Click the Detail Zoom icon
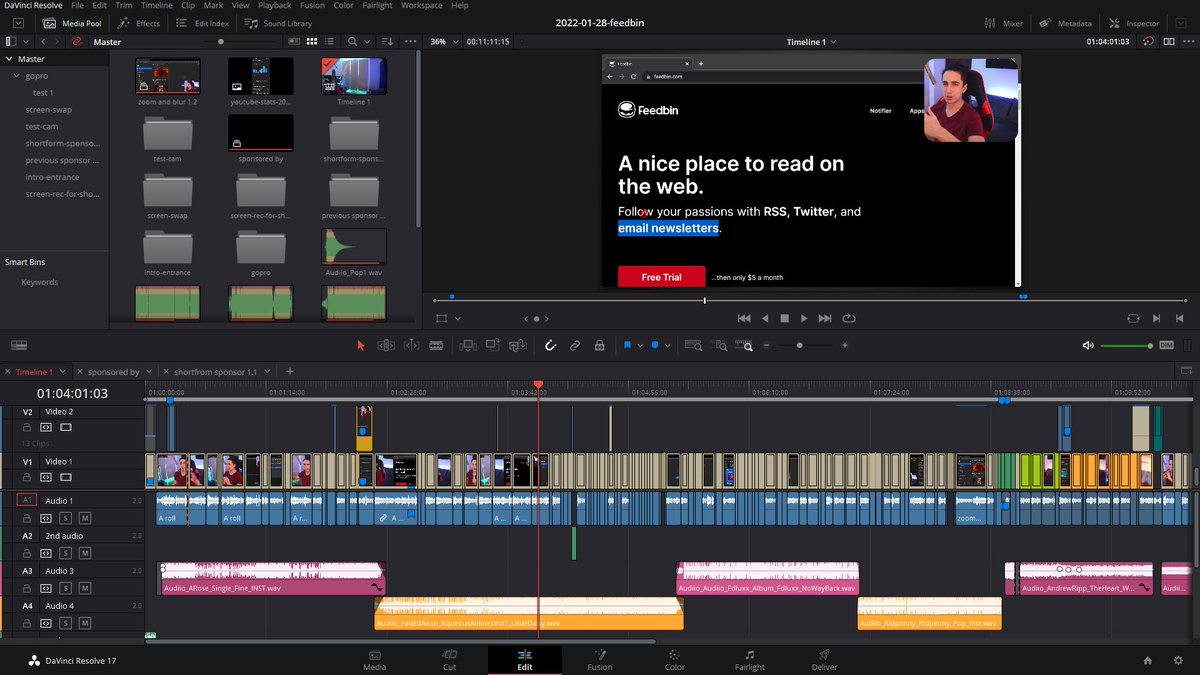The width and height of the screenshot is (1200, 675). (x=720, y=345)
